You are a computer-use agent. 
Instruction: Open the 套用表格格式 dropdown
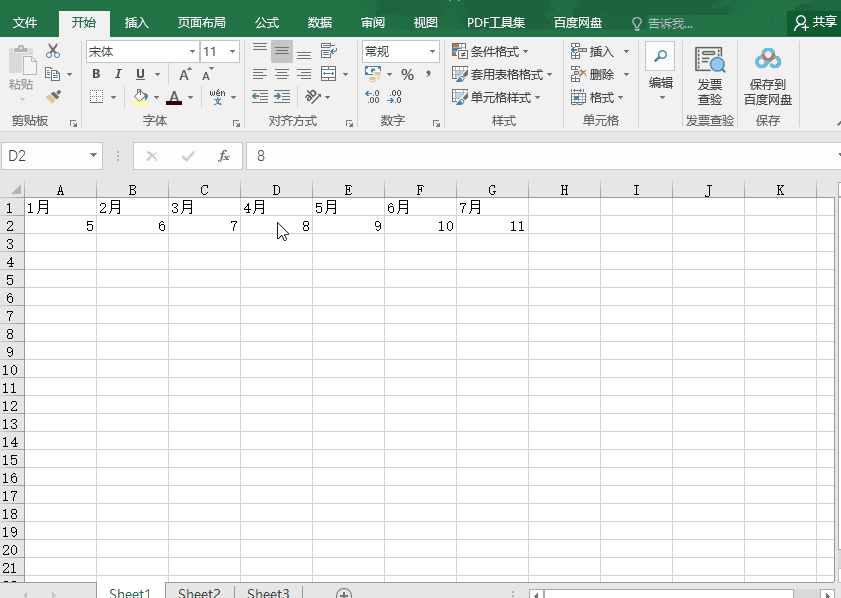coord(502,74)
